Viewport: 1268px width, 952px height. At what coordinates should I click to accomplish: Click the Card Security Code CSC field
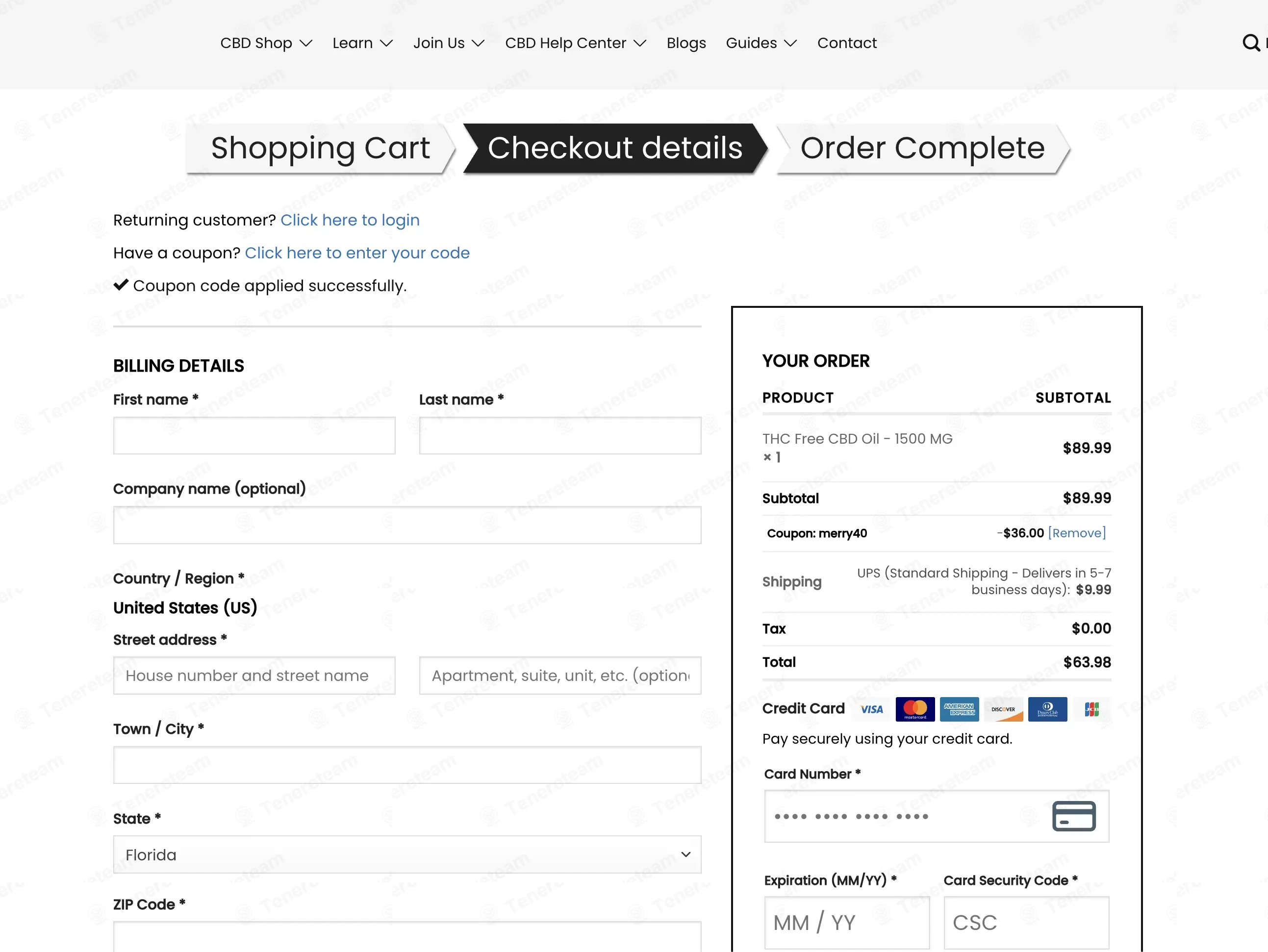pyautogui.click(x=1026, y=922)
